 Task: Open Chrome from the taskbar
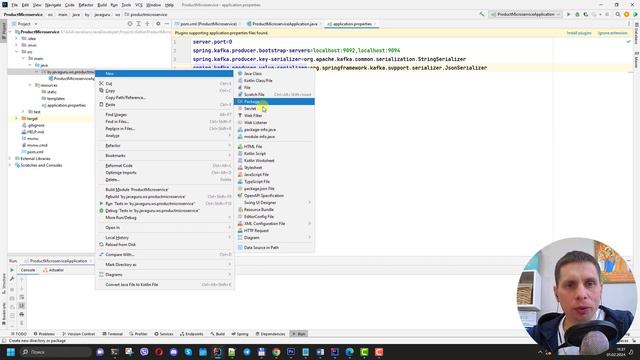pos(276,352)
